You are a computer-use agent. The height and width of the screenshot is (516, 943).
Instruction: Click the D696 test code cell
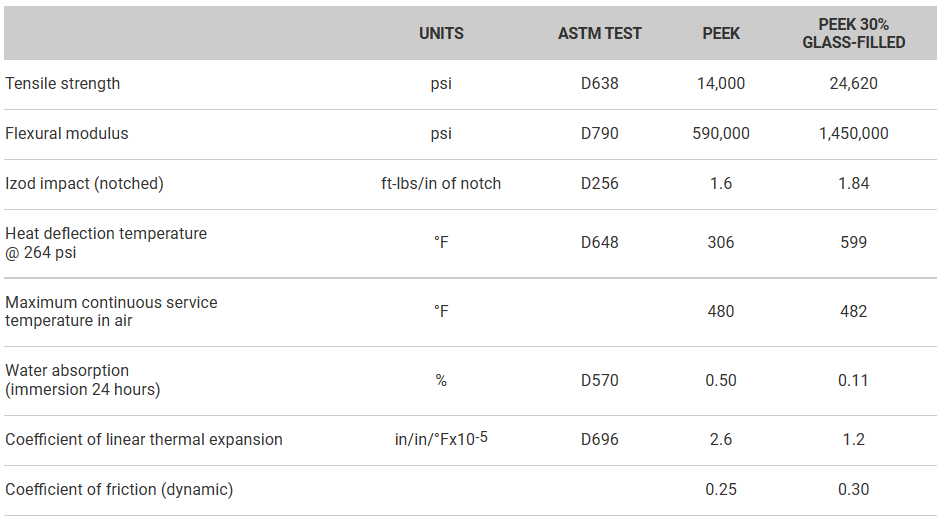[x=600, y=440]
